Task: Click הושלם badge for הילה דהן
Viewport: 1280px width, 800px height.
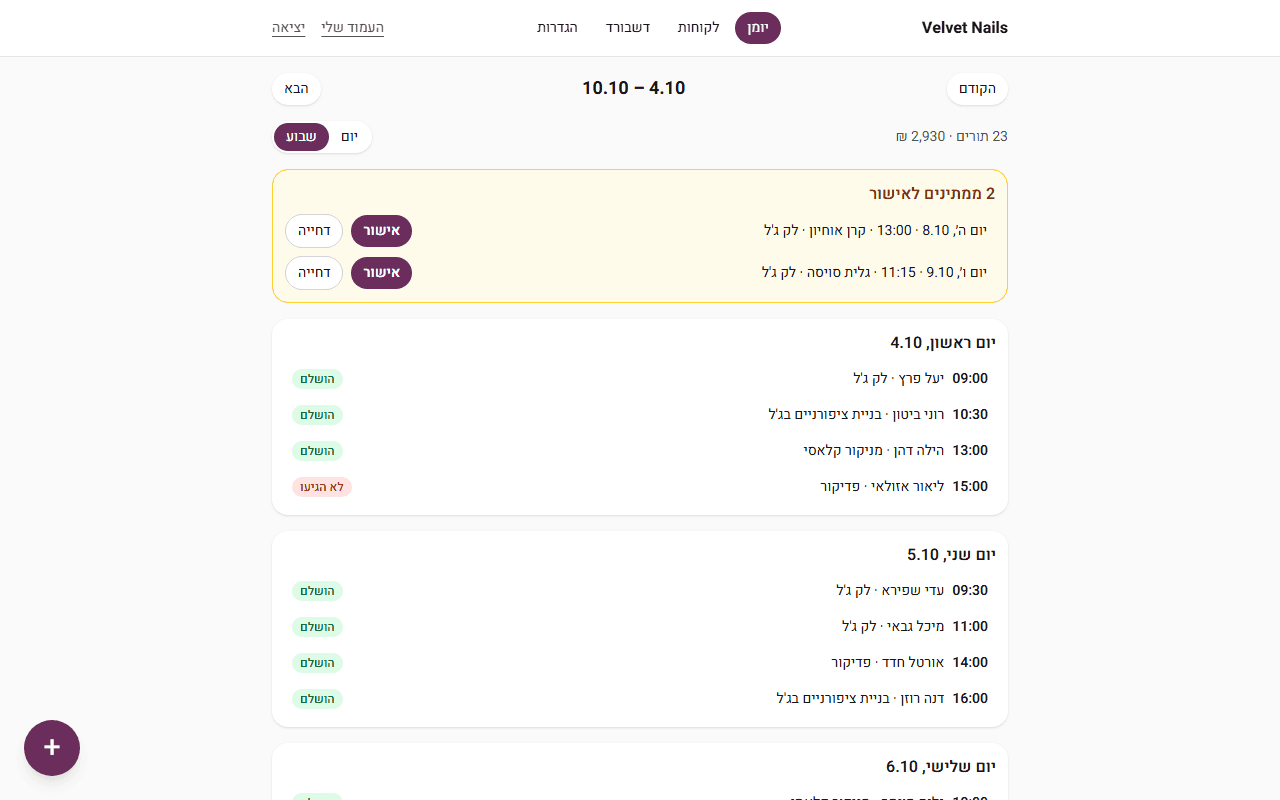Action: point(317,451)
